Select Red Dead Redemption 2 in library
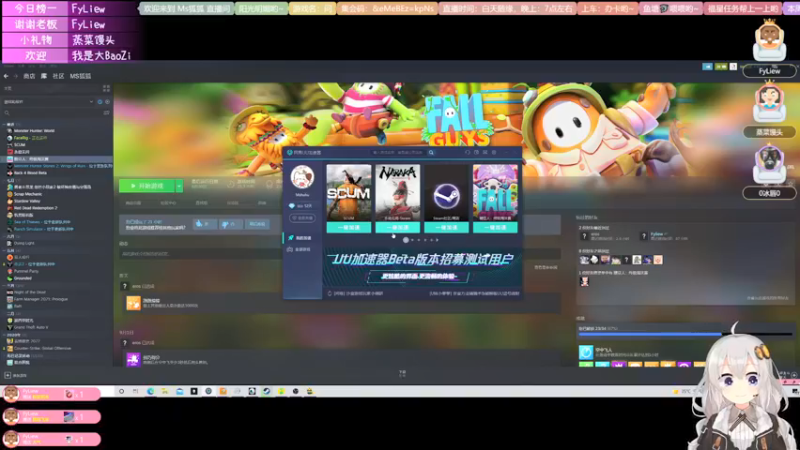This screenshot has height=450, width=800. pyautogui.click(x=35, y=208)
